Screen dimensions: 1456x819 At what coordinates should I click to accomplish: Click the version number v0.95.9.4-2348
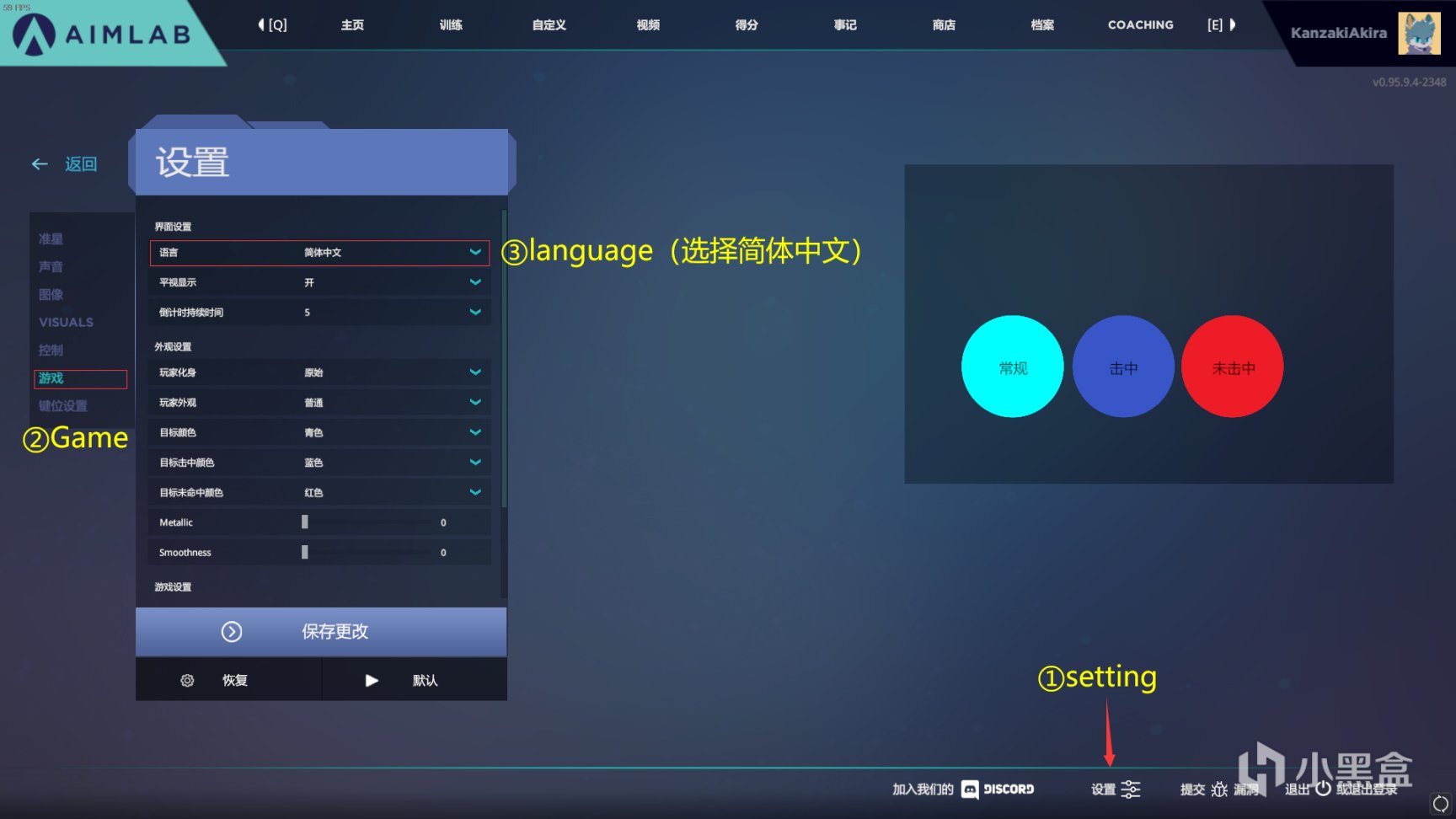[1409, 83]
